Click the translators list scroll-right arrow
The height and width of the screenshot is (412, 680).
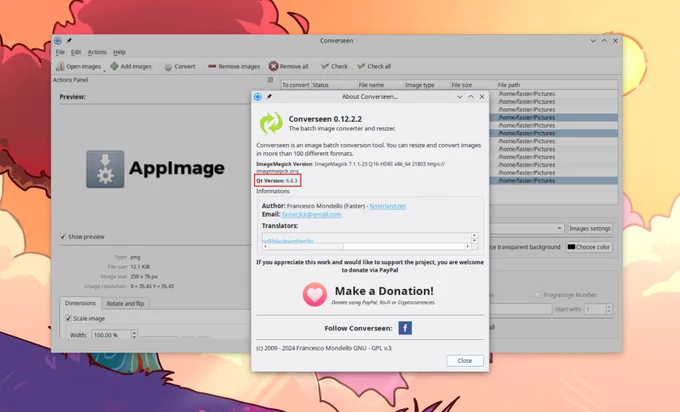(468, 246)
